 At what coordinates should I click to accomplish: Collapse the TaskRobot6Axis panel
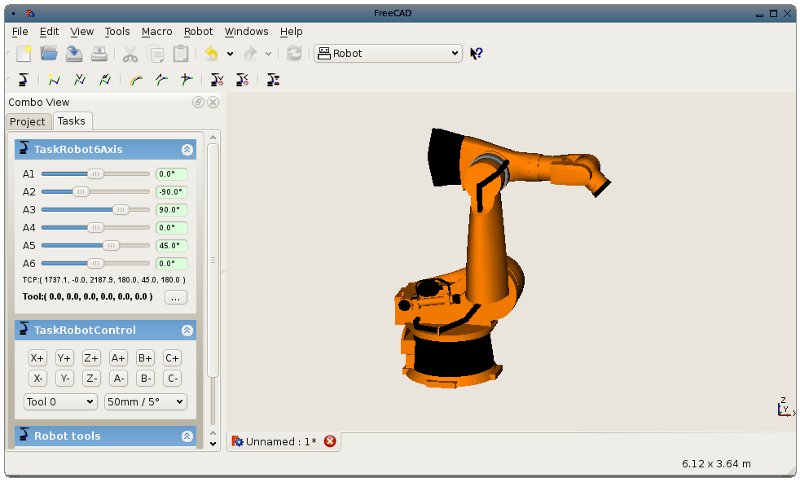187,149
